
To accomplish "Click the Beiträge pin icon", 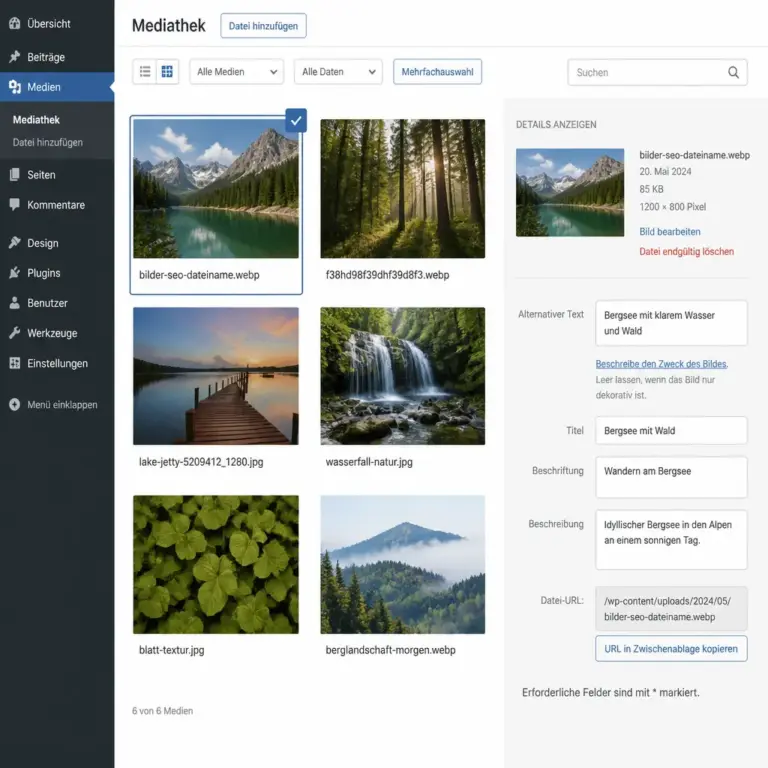I will click(x=15, y=57).
